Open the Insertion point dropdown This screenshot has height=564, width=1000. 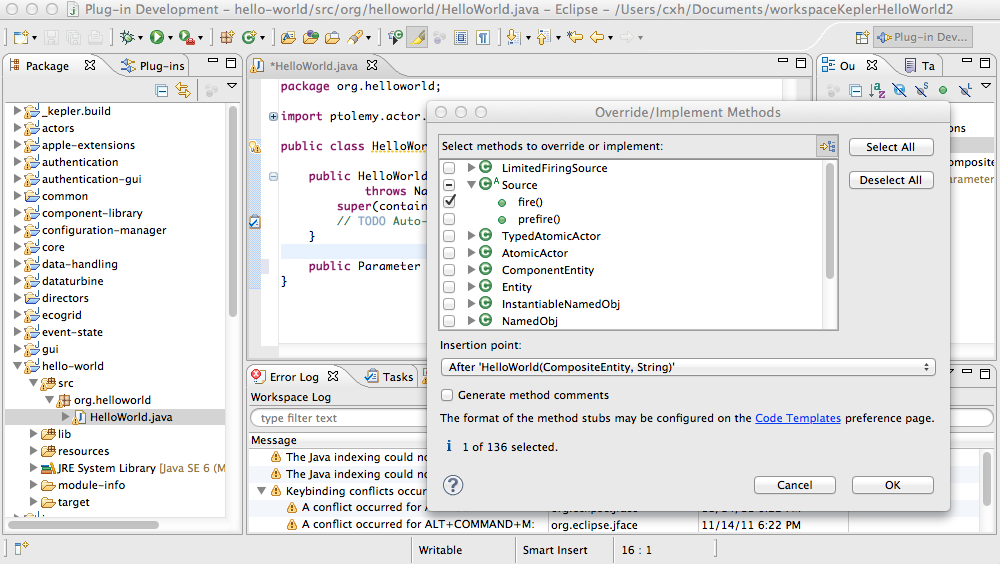688,367
